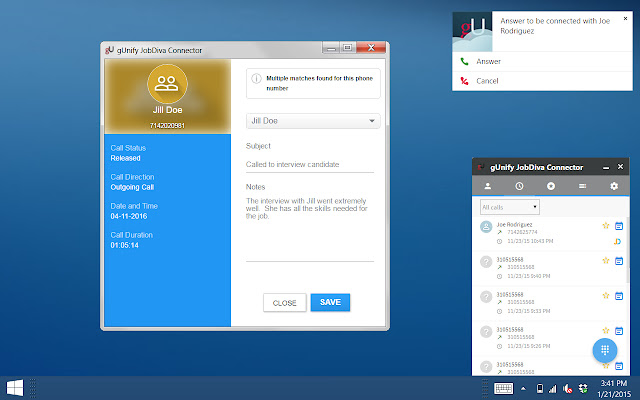Open the Jill Doe contact match dropdown
This screenshot has height=400, width=640.
313,121
